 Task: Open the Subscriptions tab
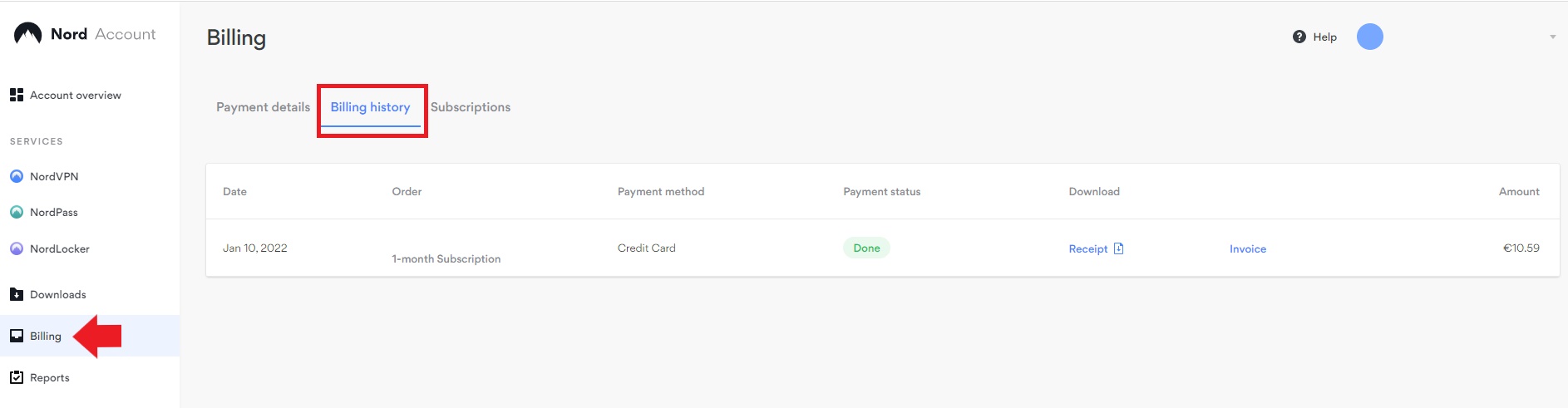(471, 107)
